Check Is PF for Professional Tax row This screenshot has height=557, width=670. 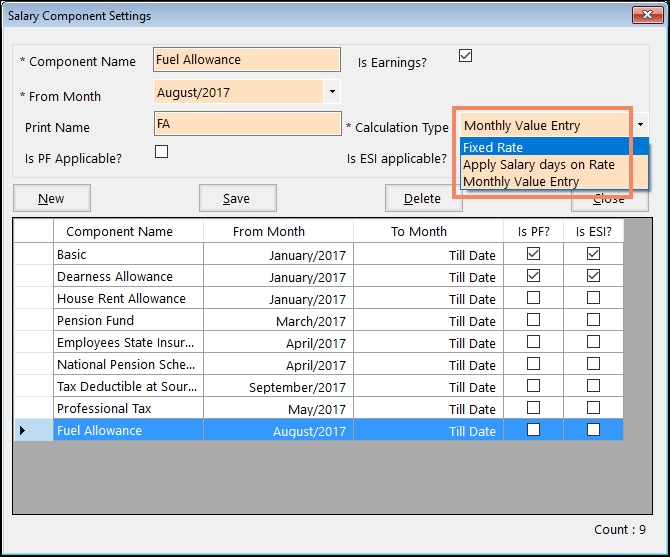tap(533, 407)
